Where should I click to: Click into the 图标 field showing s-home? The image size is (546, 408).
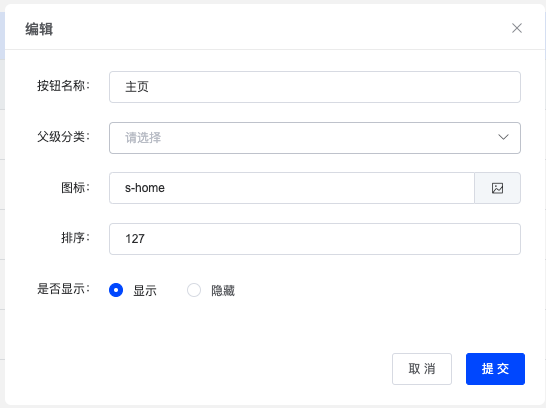292,188
